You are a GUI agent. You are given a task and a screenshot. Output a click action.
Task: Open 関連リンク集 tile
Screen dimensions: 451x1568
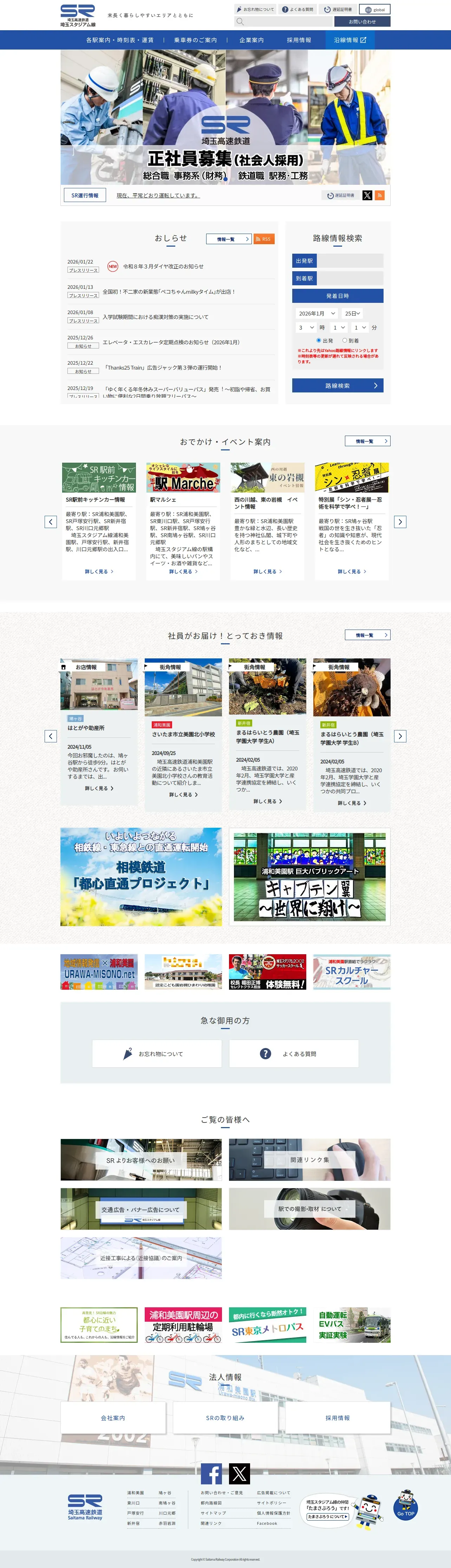[310, 1159]
